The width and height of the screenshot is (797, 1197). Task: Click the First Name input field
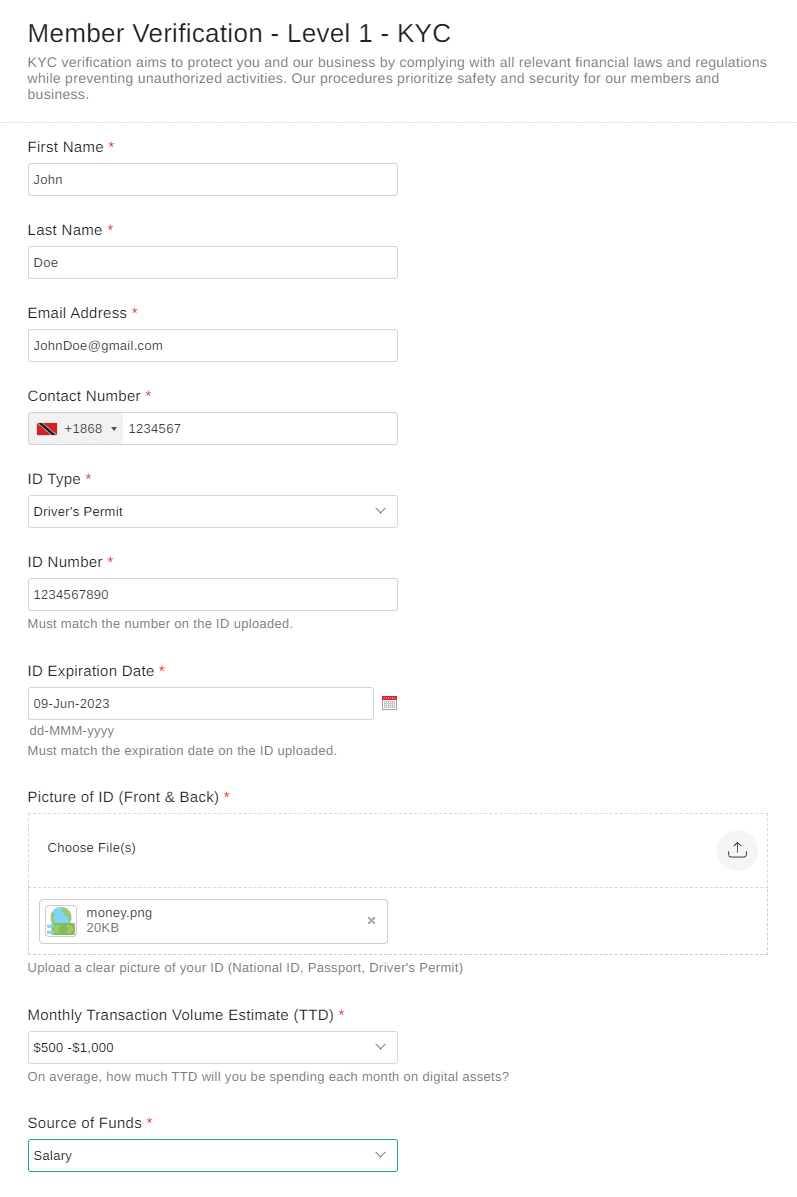pyautogui.click(x=212, y=180)
